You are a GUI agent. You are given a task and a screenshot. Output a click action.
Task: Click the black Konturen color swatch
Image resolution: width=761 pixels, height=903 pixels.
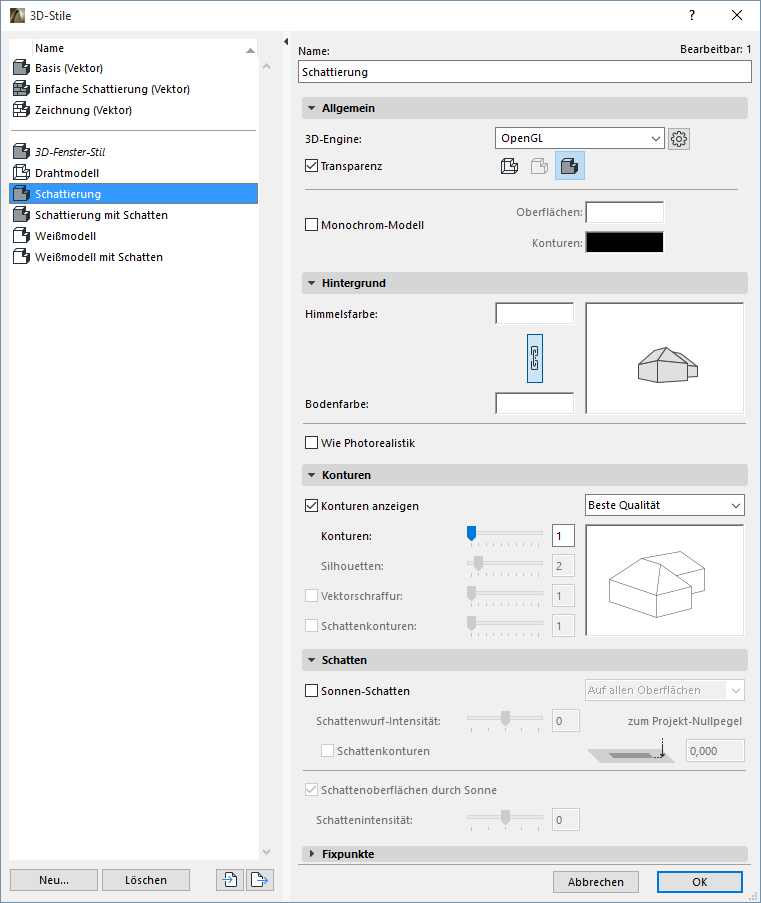pos(624,242)
